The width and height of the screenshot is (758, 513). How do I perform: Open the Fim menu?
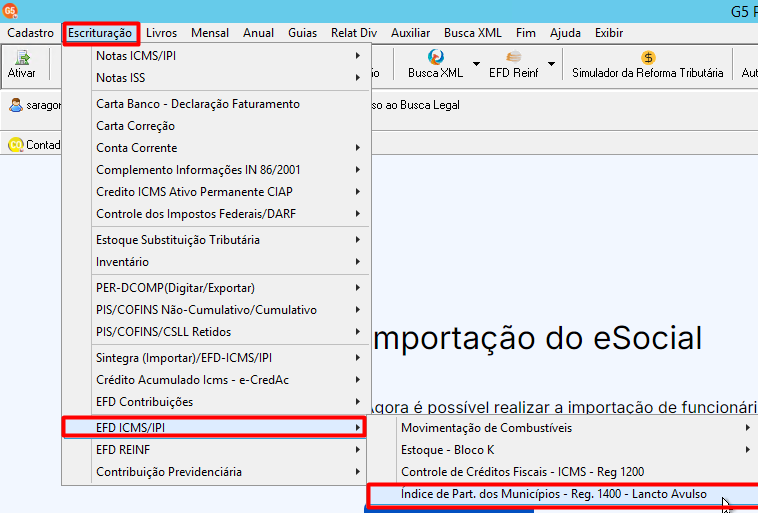coord(525,33)
